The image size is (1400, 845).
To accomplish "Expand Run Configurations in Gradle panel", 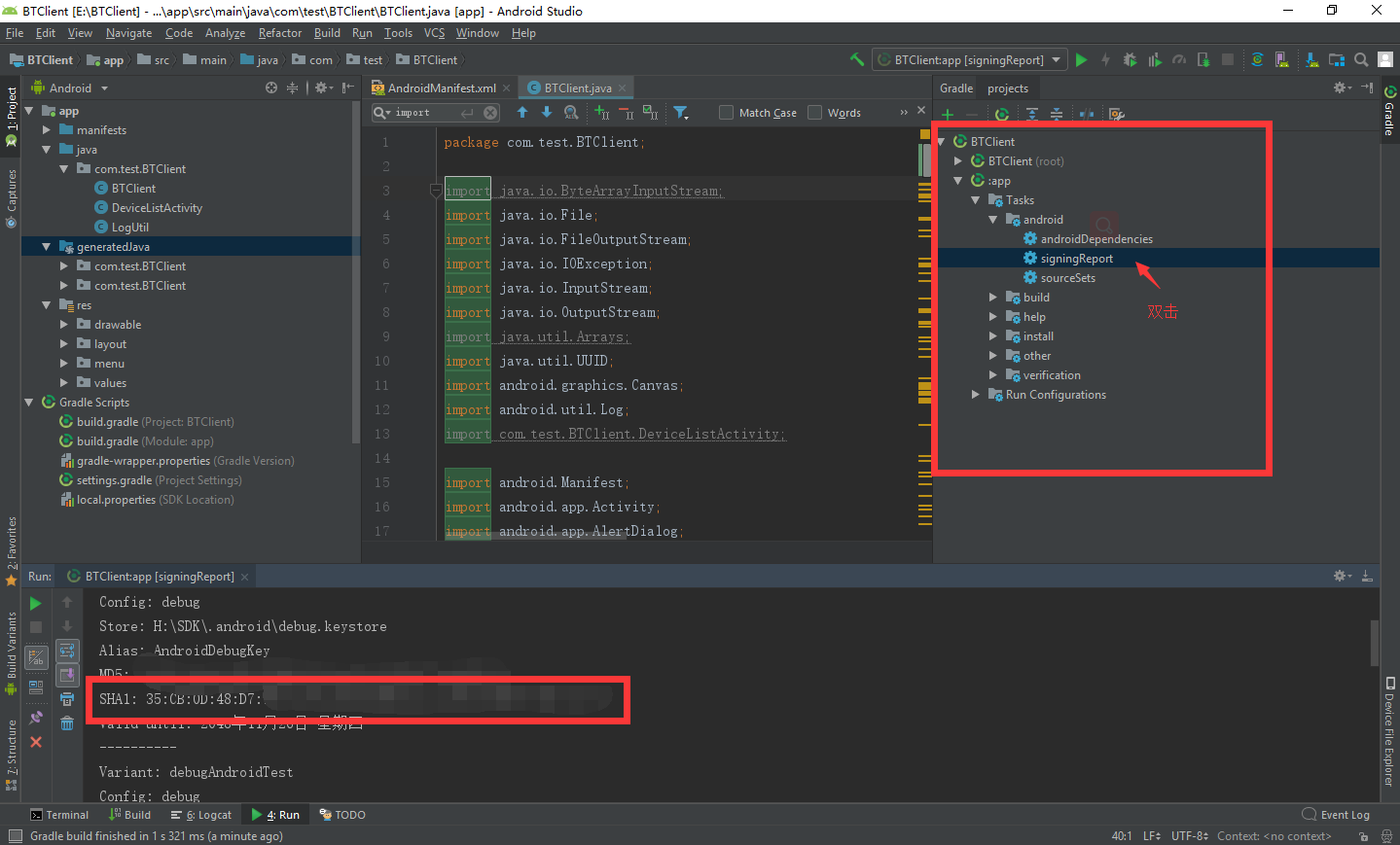I will 975,395.
